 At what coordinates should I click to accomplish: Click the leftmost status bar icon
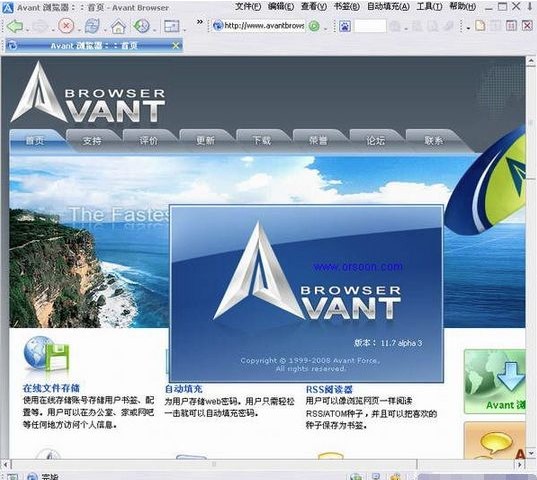[x=12, y=477]
